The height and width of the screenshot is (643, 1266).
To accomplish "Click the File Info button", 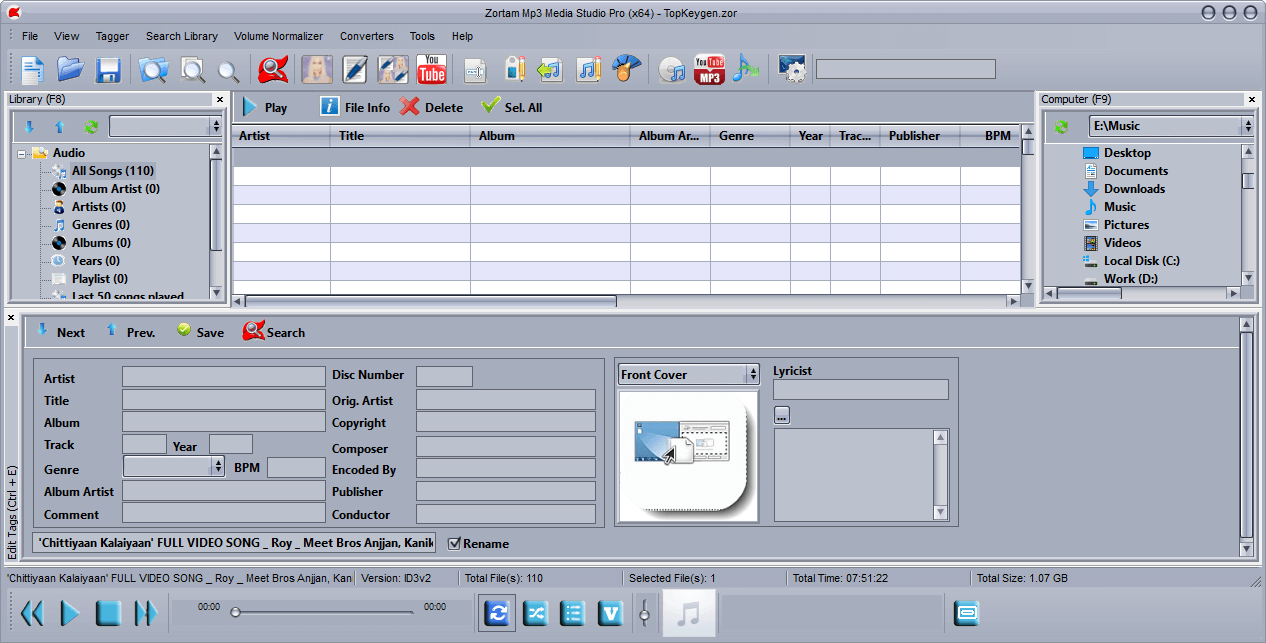I will 355,107.
